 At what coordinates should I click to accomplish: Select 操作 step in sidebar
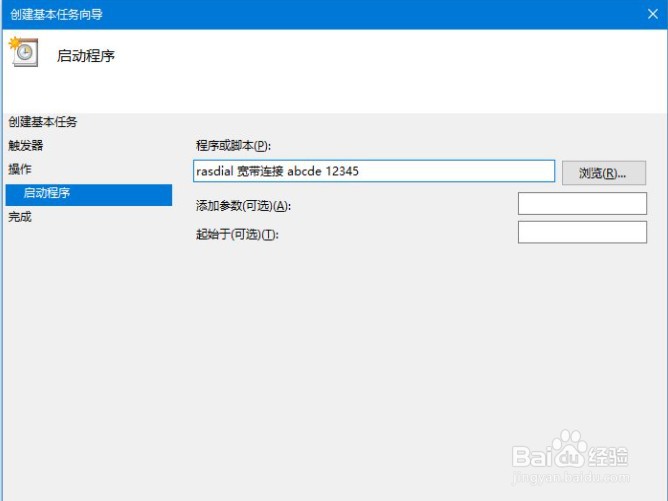(x=20, y=169)
